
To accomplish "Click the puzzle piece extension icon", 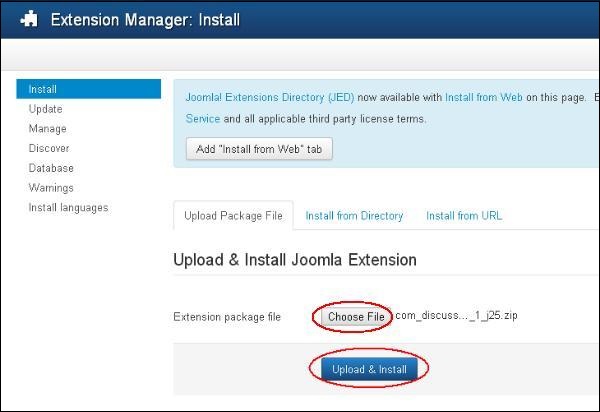I will click(29, 19).
